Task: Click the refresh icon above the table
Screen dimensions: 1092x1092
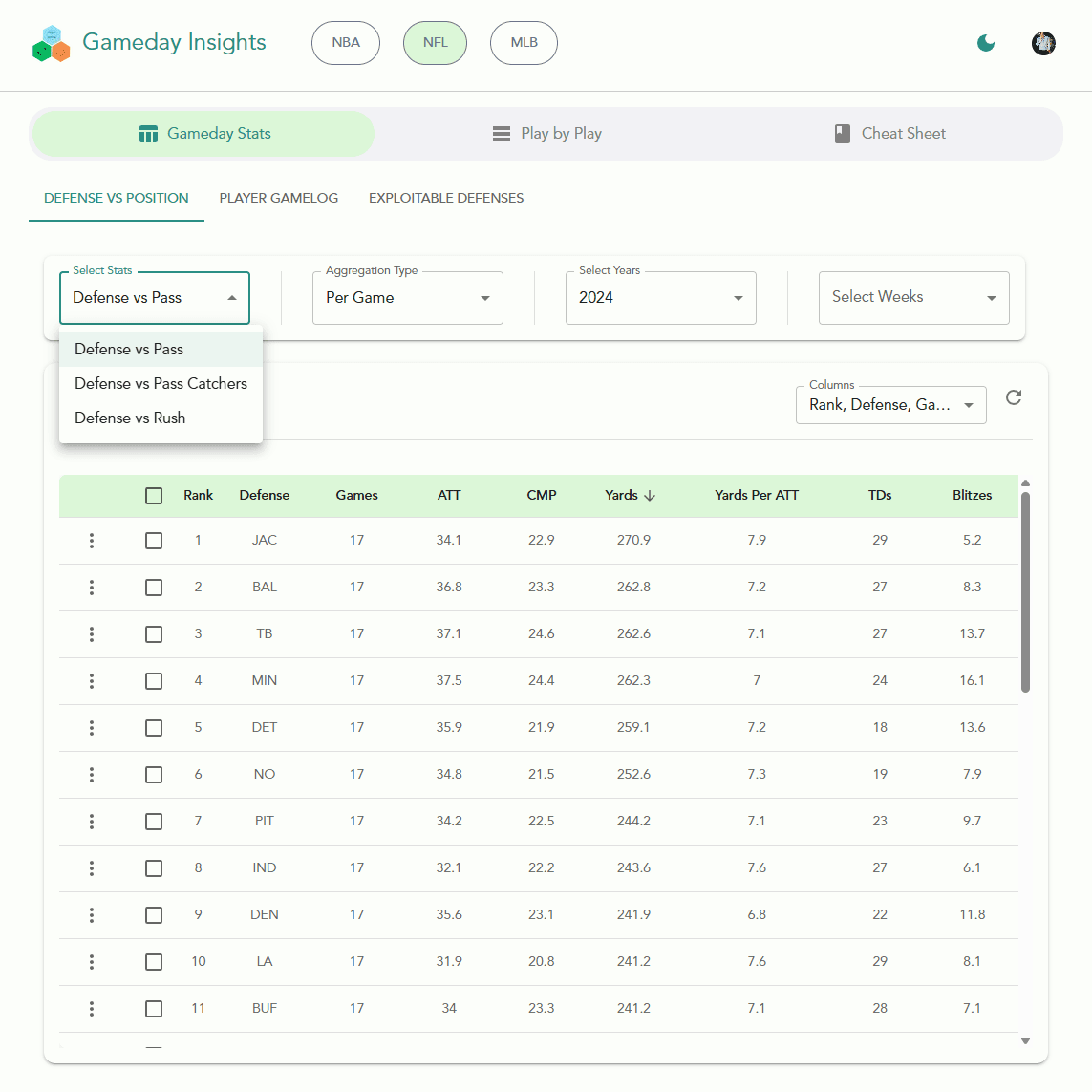Action: pos(1014,397)
